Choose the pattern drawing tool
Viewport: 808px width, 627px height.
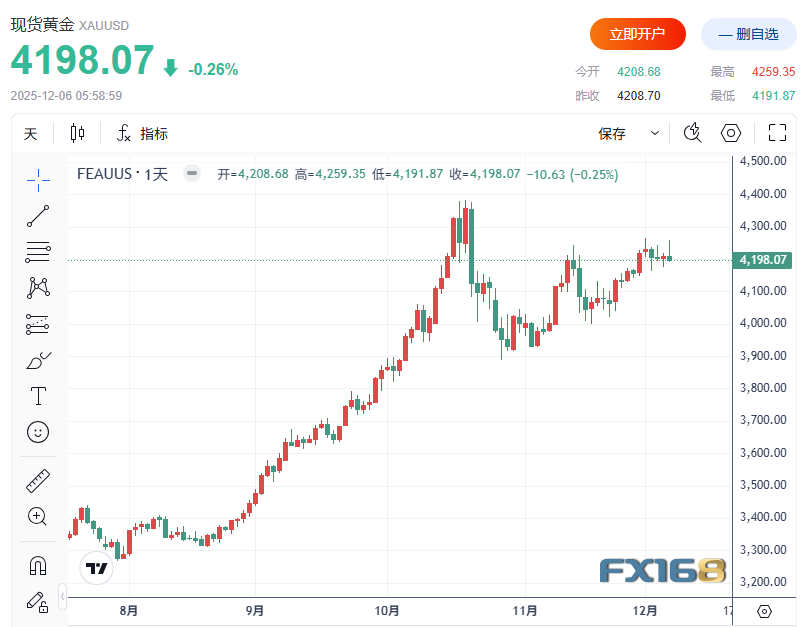38,288
